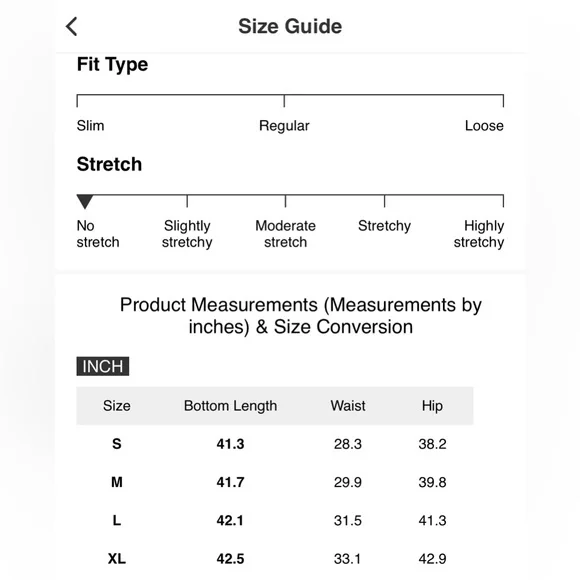Image resolution: width=580 pixels, height=580 pixels.
Task: Click the Hip column header
Action: pyautogui.click(x=432, y=406)
